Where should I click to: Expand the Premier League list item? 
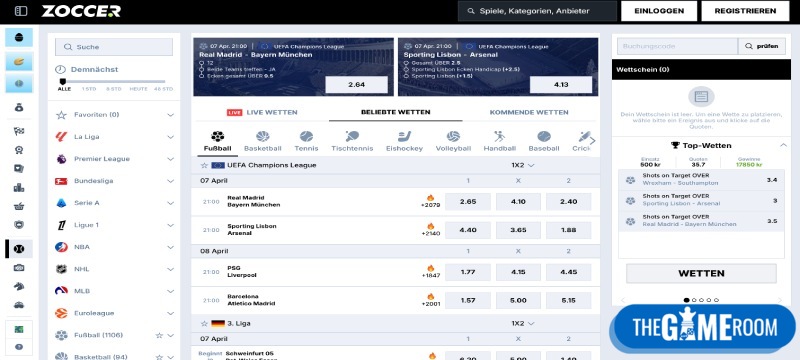point(170,159)
